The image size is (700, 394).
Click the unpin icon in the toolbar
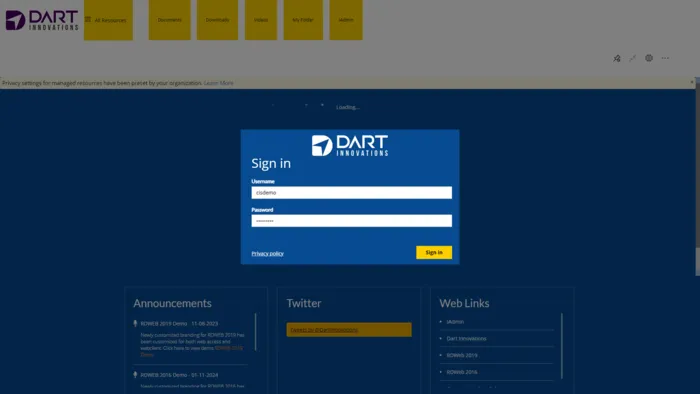pos(617,58)
